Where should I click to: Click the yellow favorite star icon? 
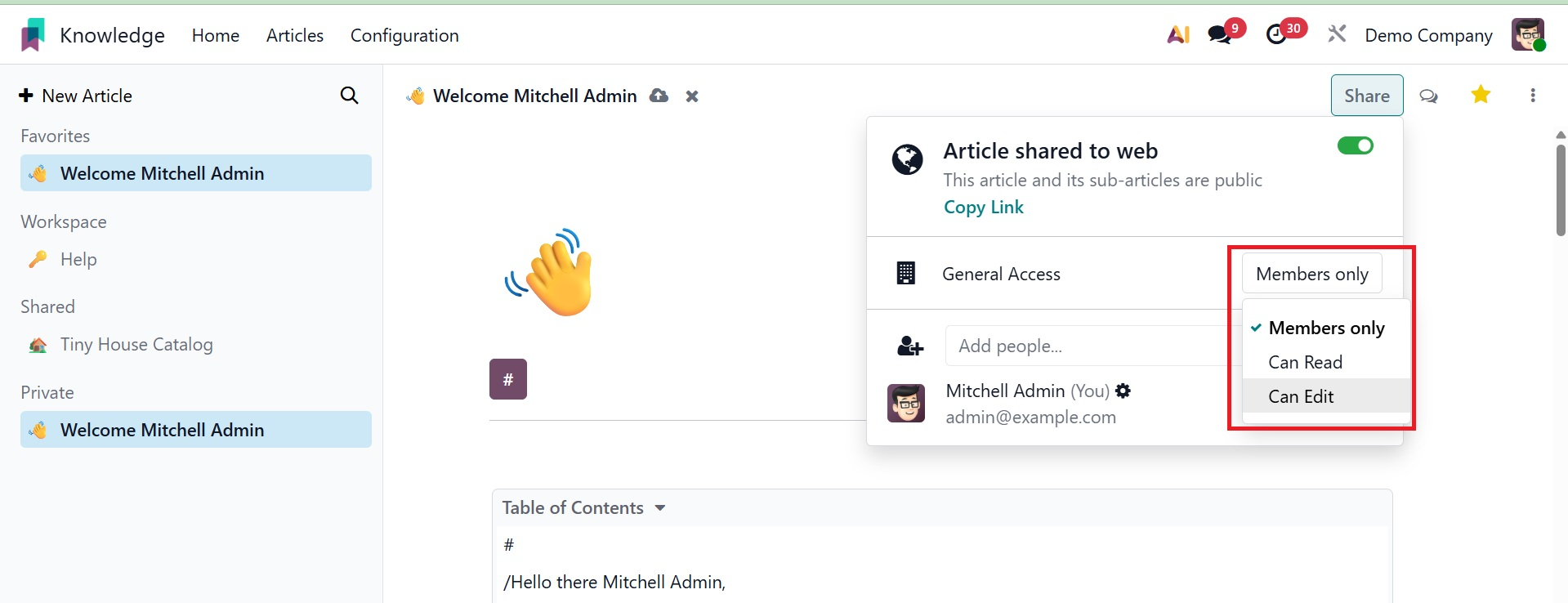point(1480,95)
